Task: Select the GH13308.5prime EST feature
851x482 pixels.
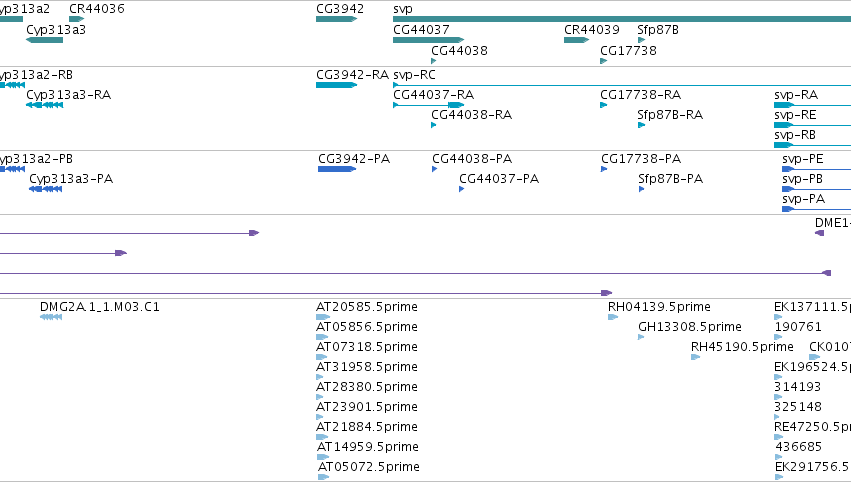Action: click(641, 337)
